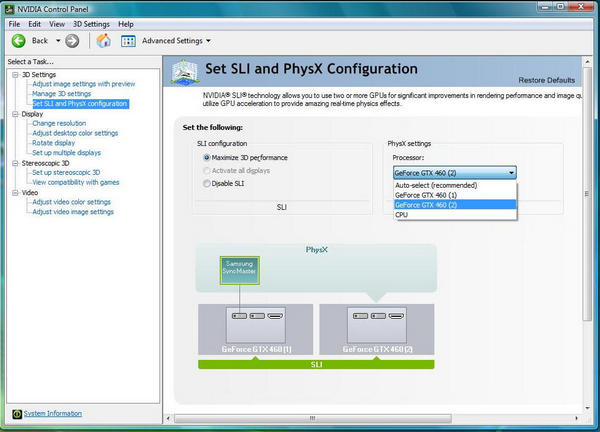Open Rotate display task
The width and height of the screenshot is (600, 432).
[54, 143]
